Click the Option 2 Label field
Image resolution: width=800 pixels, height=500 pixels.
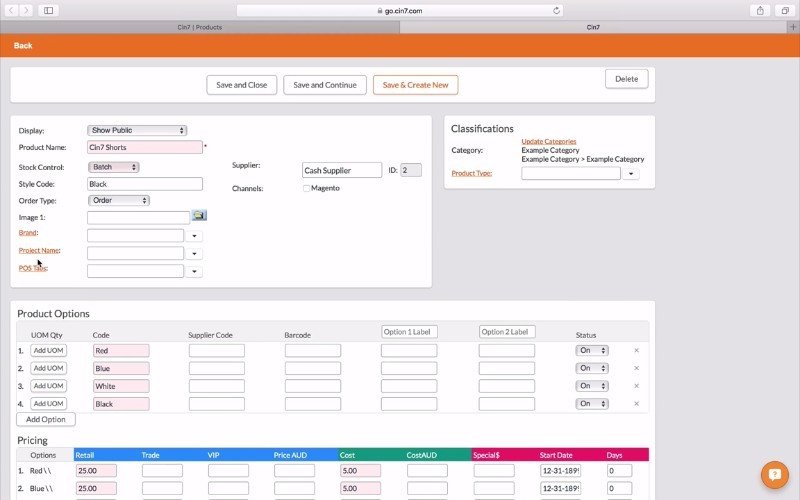507,332
